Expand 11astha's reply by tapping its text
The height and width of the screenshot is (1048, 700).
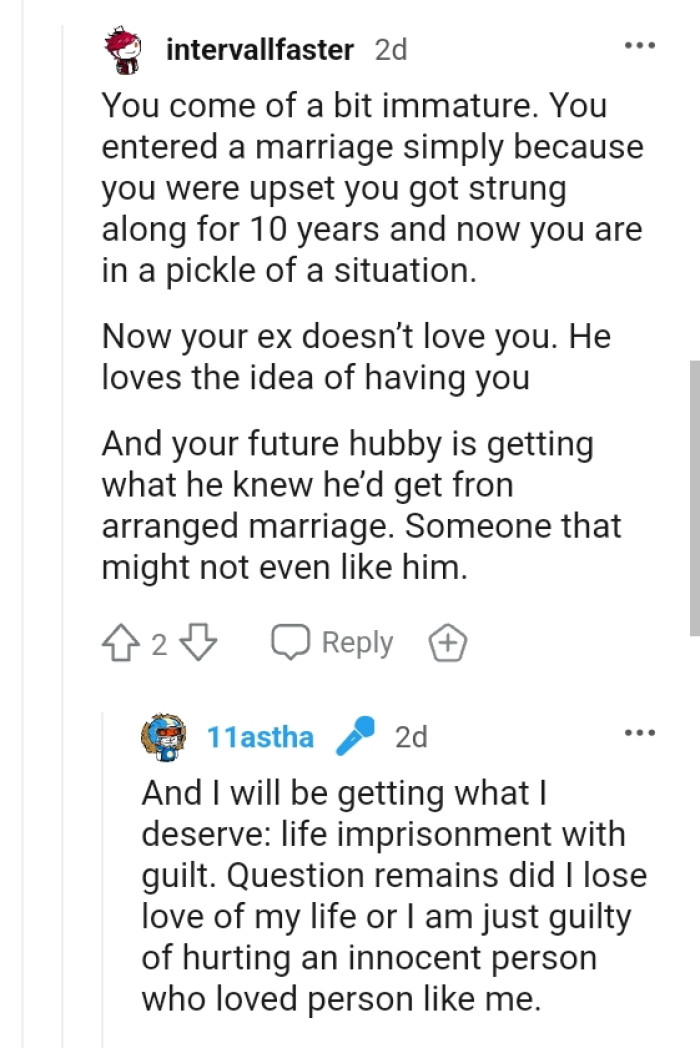(380, 890)
